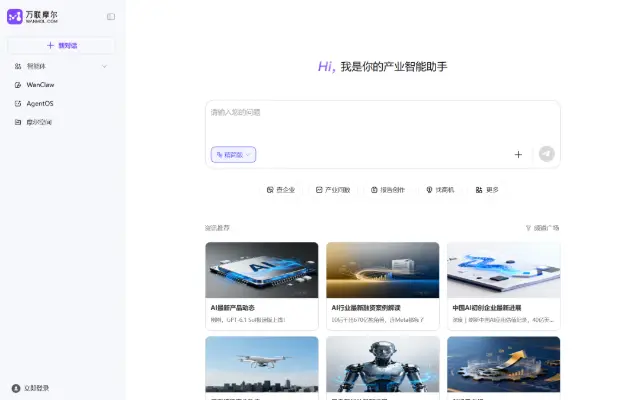Start a new chat with 新对话
Screen dimensions: 640x400
click(61, 45)
